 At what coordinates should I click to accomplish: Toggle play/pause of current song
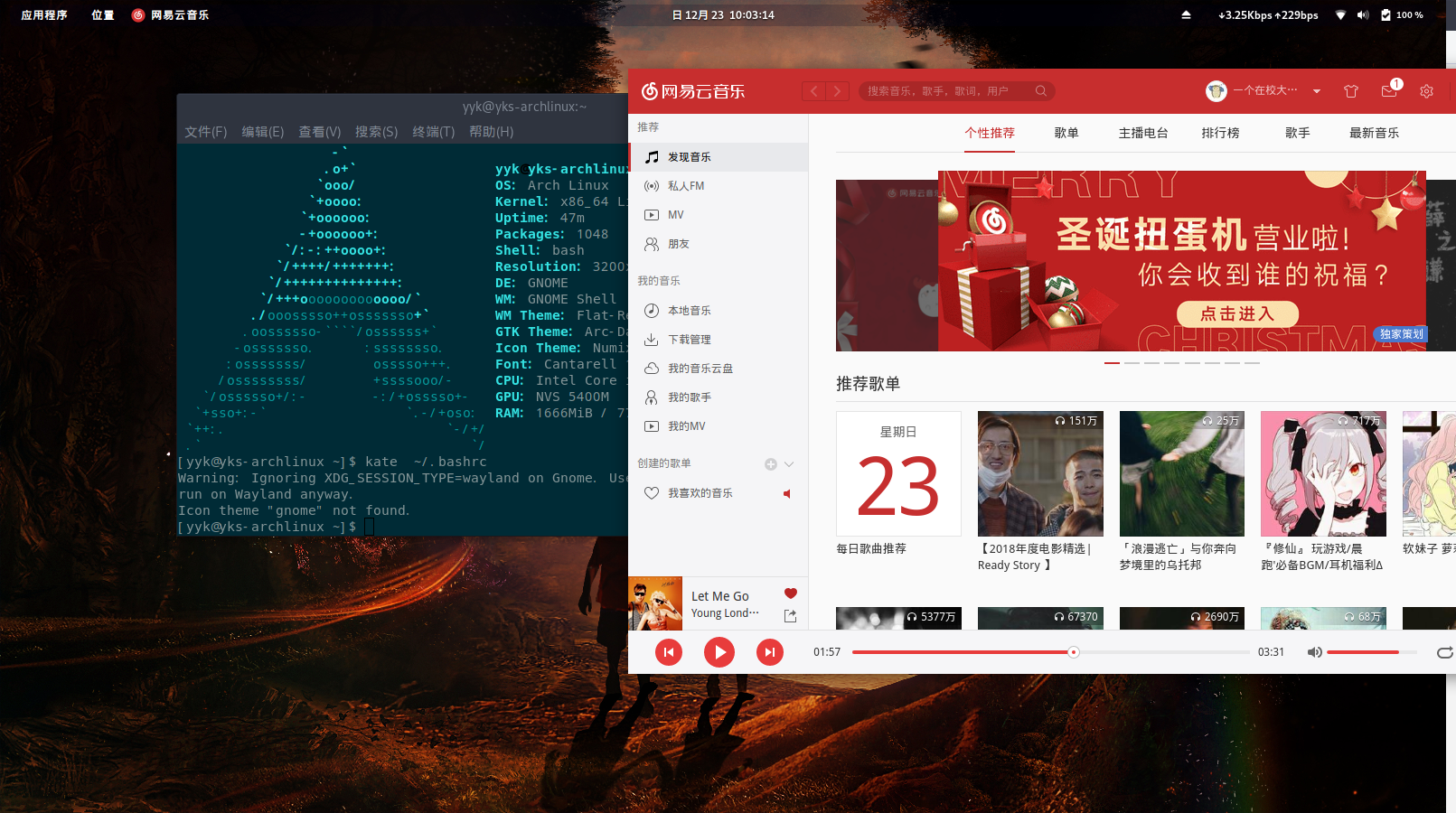pos(719,652)
